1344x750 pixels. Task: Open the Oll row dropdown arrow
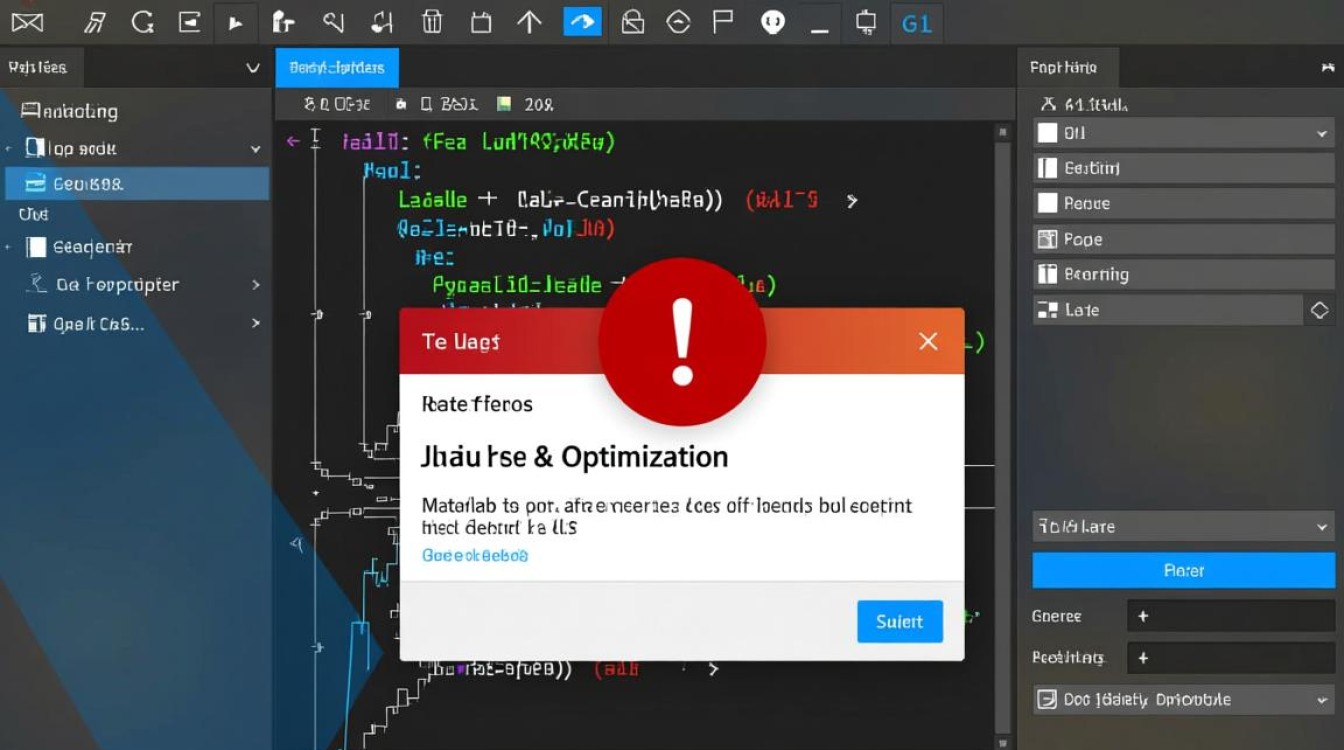click(x=1322, y=133)
